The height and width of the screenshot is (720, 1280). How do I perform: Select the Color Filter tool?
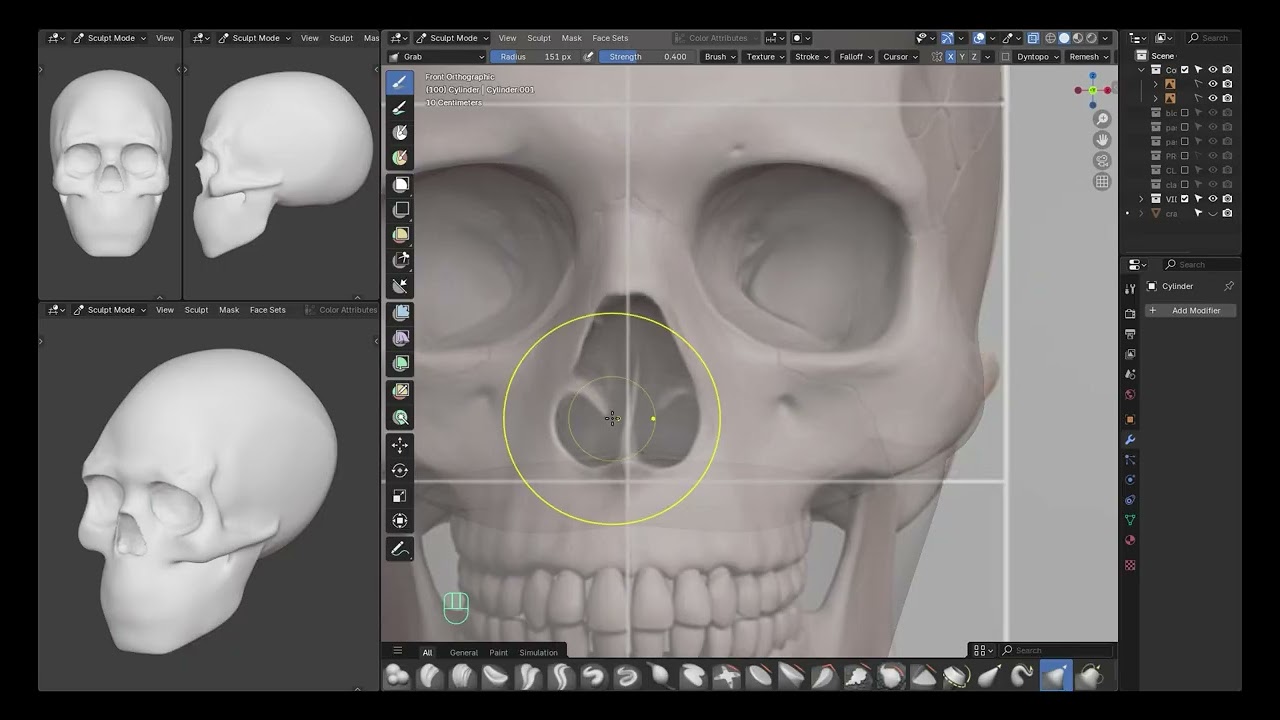(x=400, y=363)
